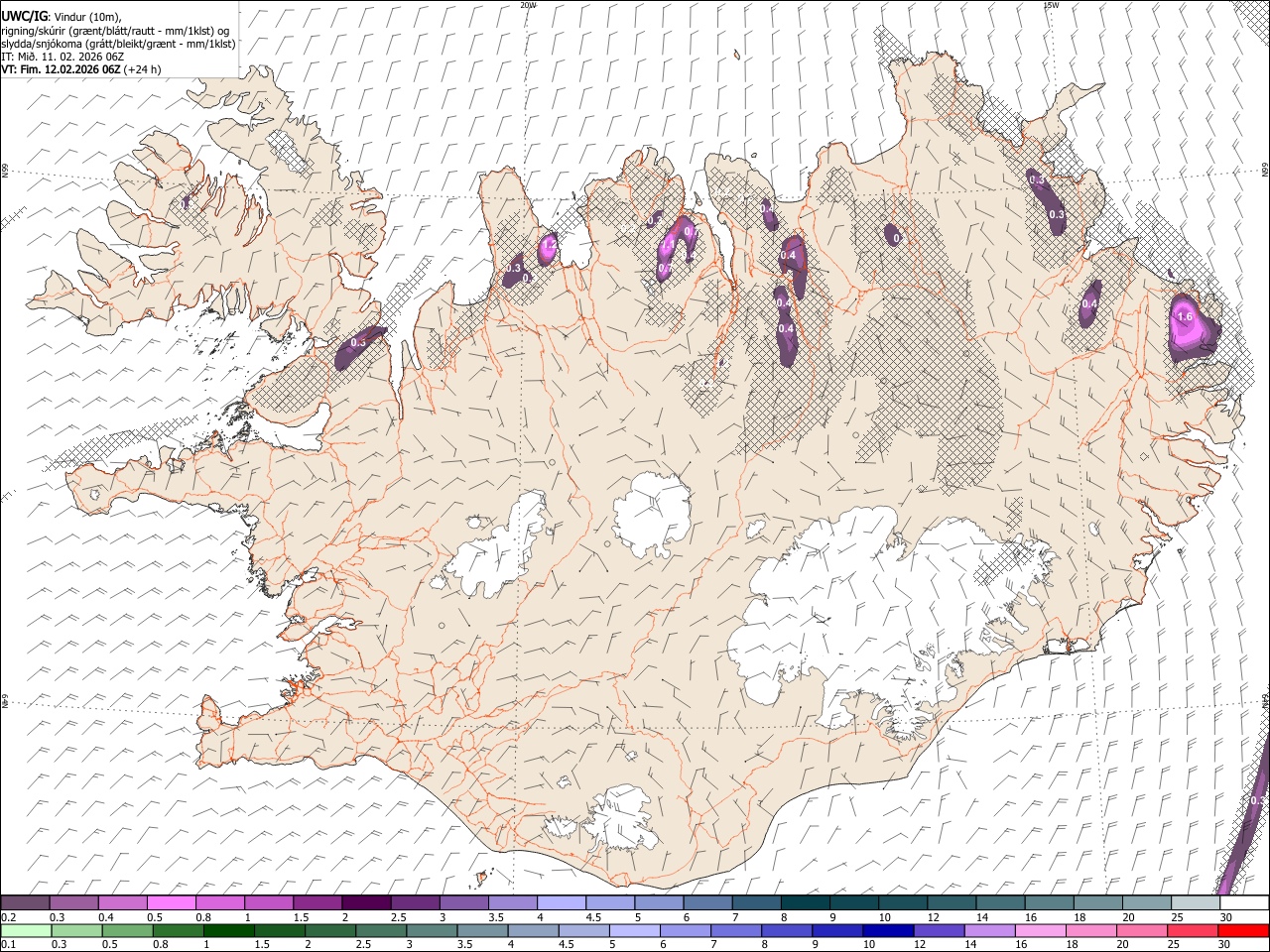Click the 'slydda/snjókoma' legend description line

[118, 44]
